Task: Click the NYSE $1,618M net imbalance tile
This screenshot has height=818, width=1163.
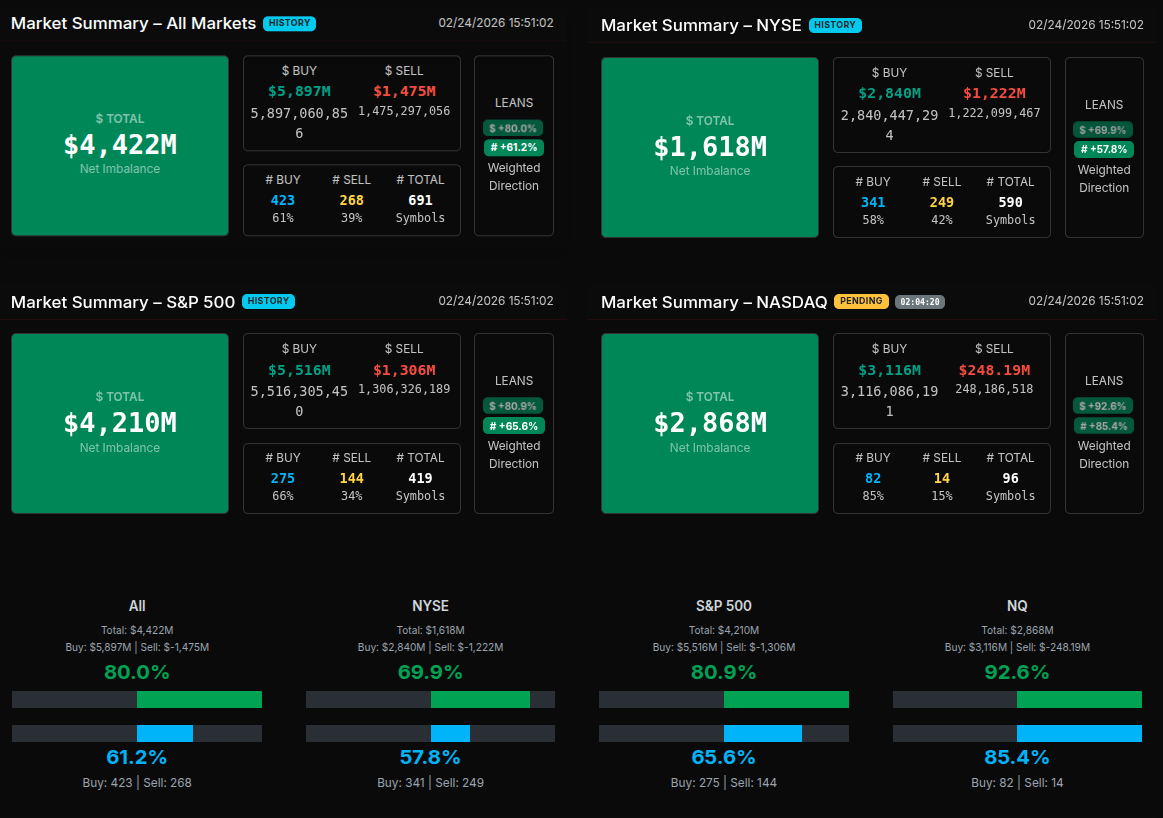Action: click(710, 147)
